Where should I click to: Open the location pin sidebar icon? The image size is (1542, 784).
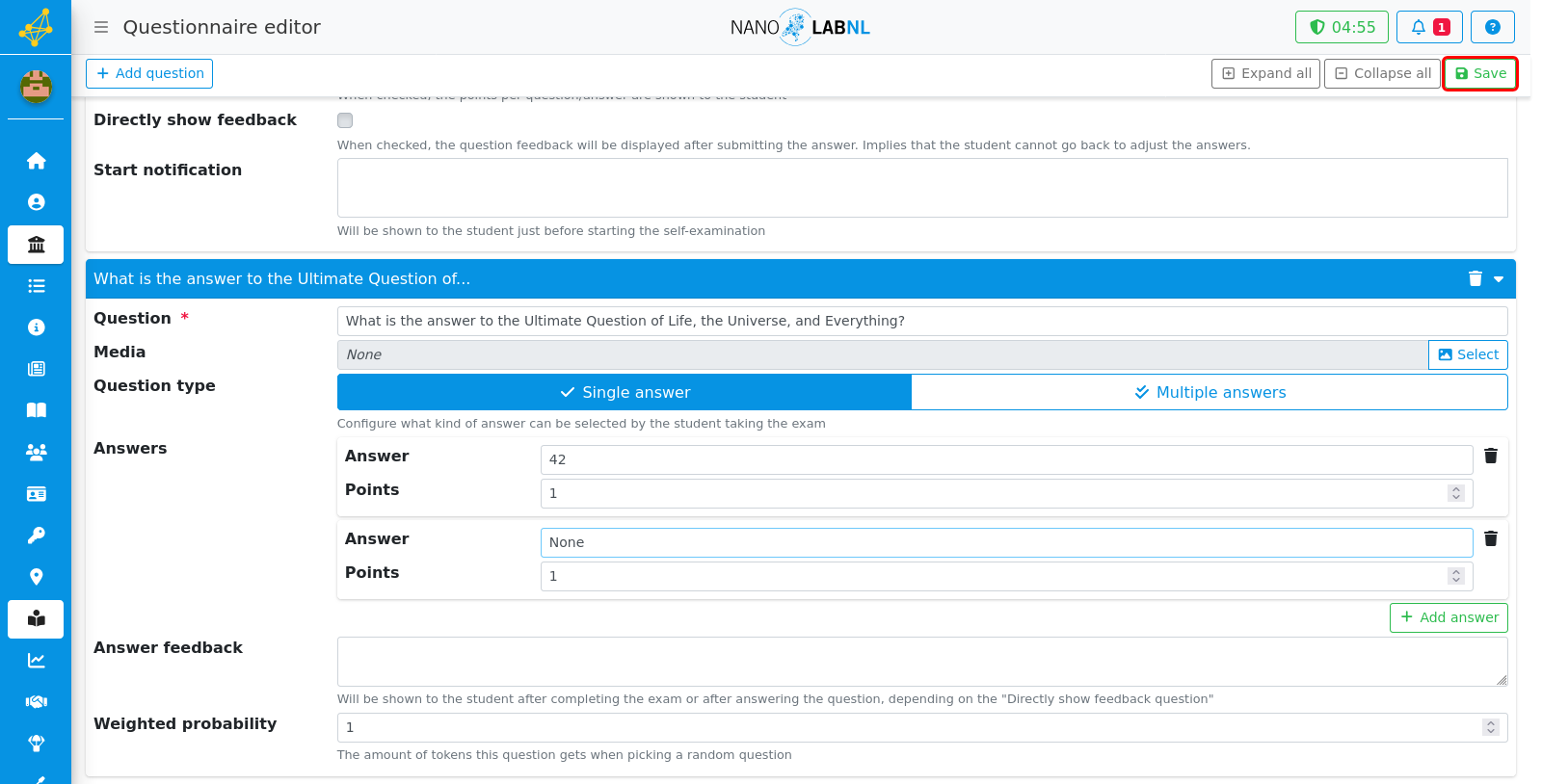36,577
